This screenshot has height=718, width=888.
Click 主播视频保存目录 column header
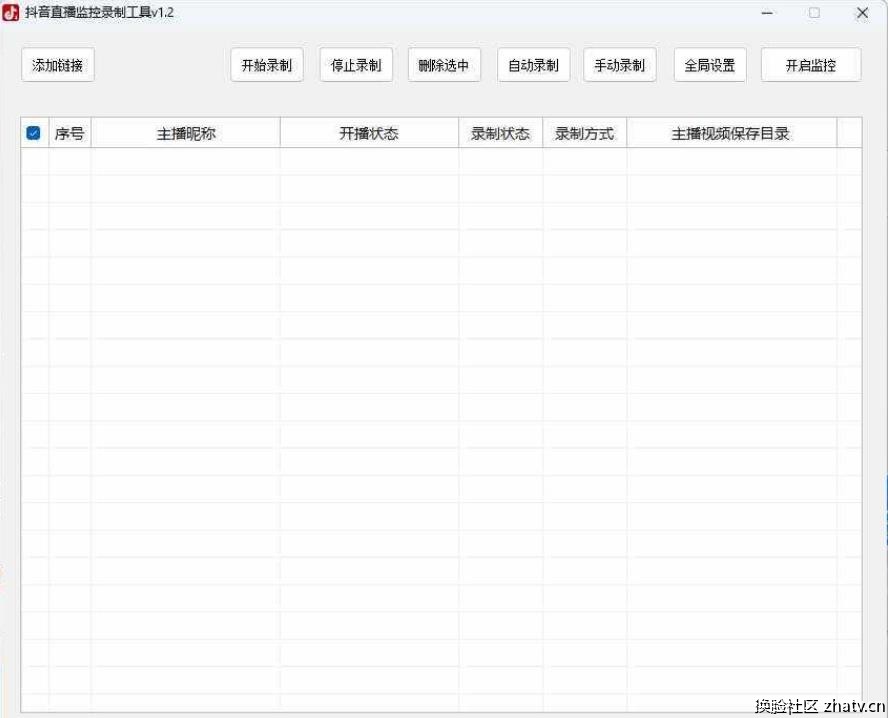click(x=731, y=134)
